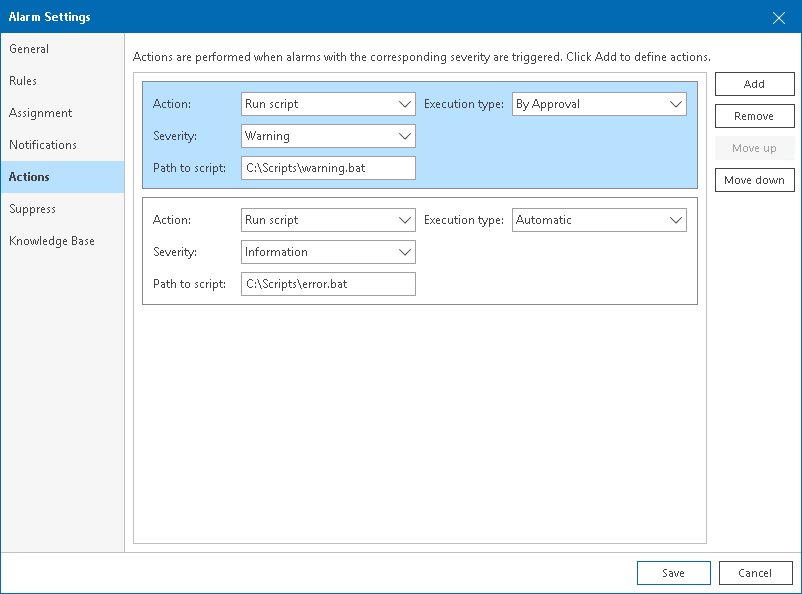Viewport: 802px width, 594px height.
Task: Click the Move down button
Action: [754, 180]
